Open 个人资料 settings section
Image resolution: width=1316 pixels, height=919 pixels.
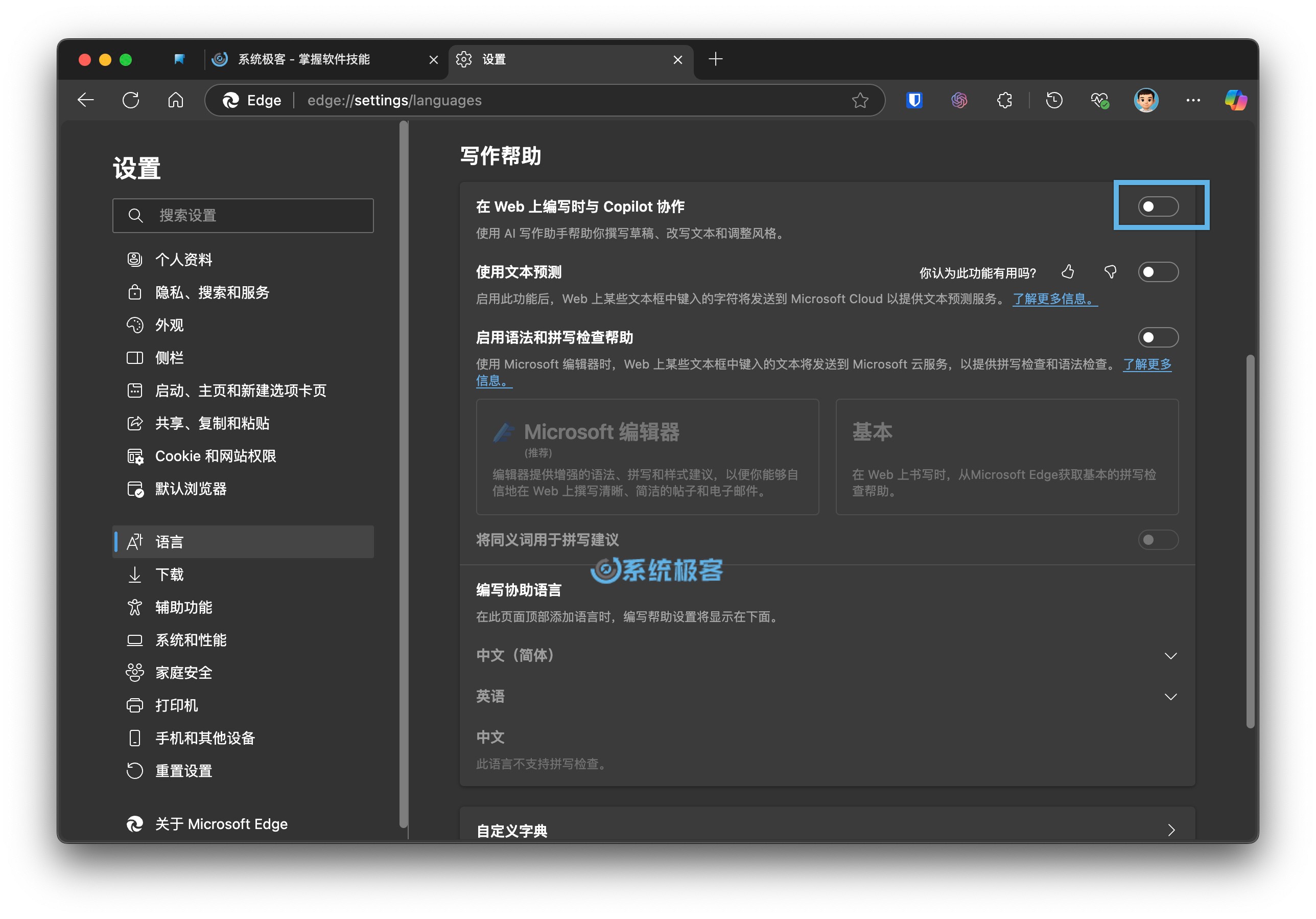click(243, 260)
